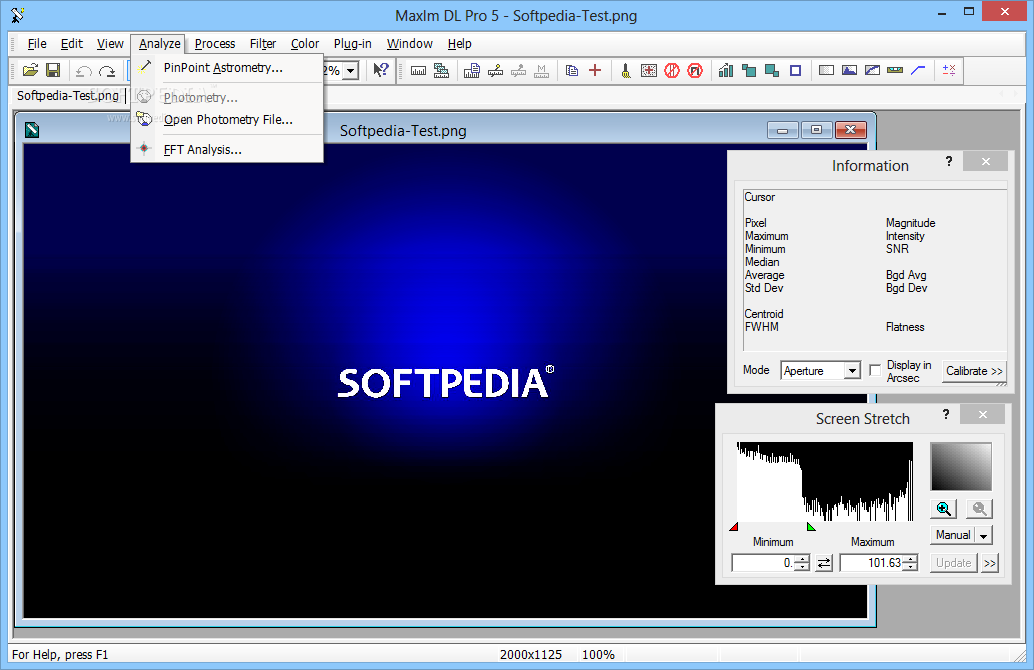This screenshot has width=1034, height=670.
Task: Click the Minimum value input field
Action: [x=763, y=563]
